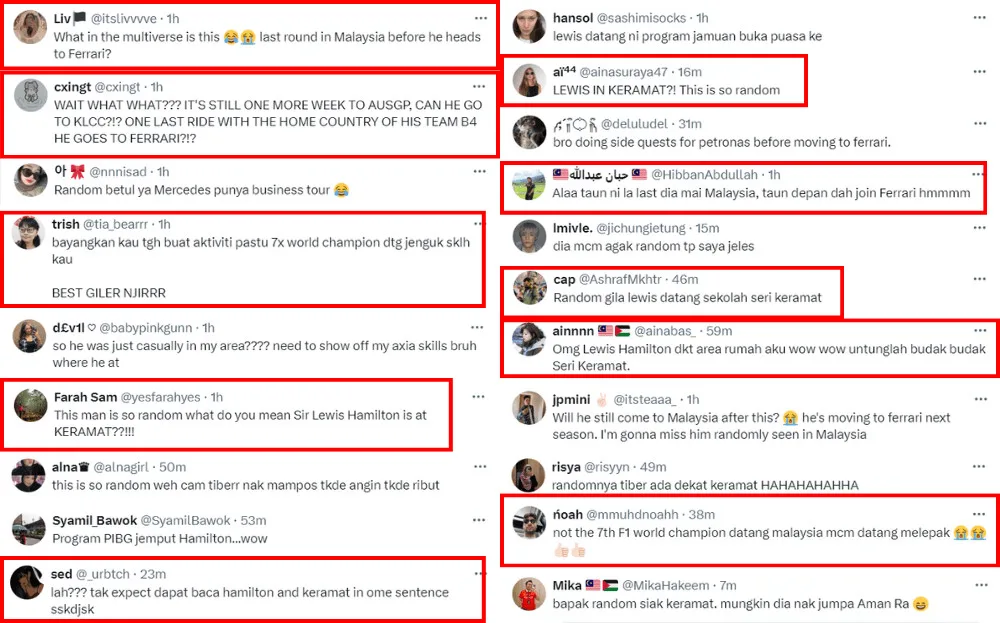Open trish's profile picture
The height and width of the screenshot is (623, 1000).
(26, 233)
